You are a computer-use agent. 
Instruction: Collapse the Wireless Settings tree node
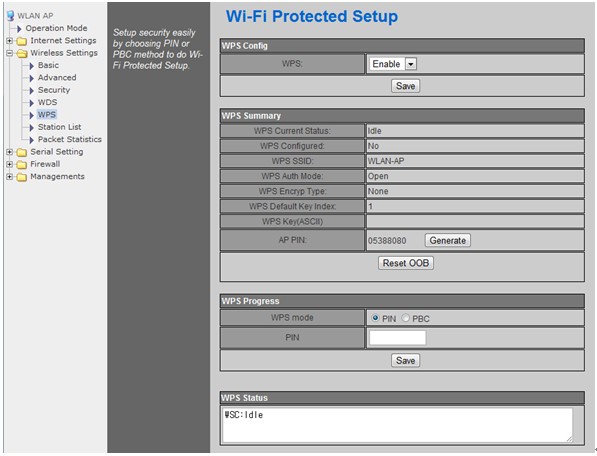tap(10, 53)
